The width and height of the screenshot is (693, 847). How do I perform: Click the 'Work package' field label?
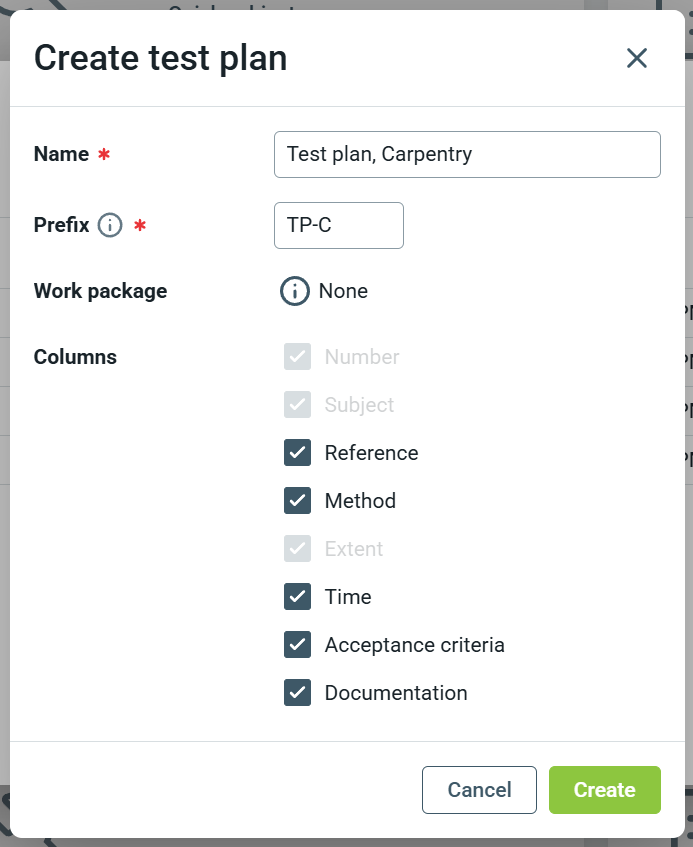tap(100, 291)
